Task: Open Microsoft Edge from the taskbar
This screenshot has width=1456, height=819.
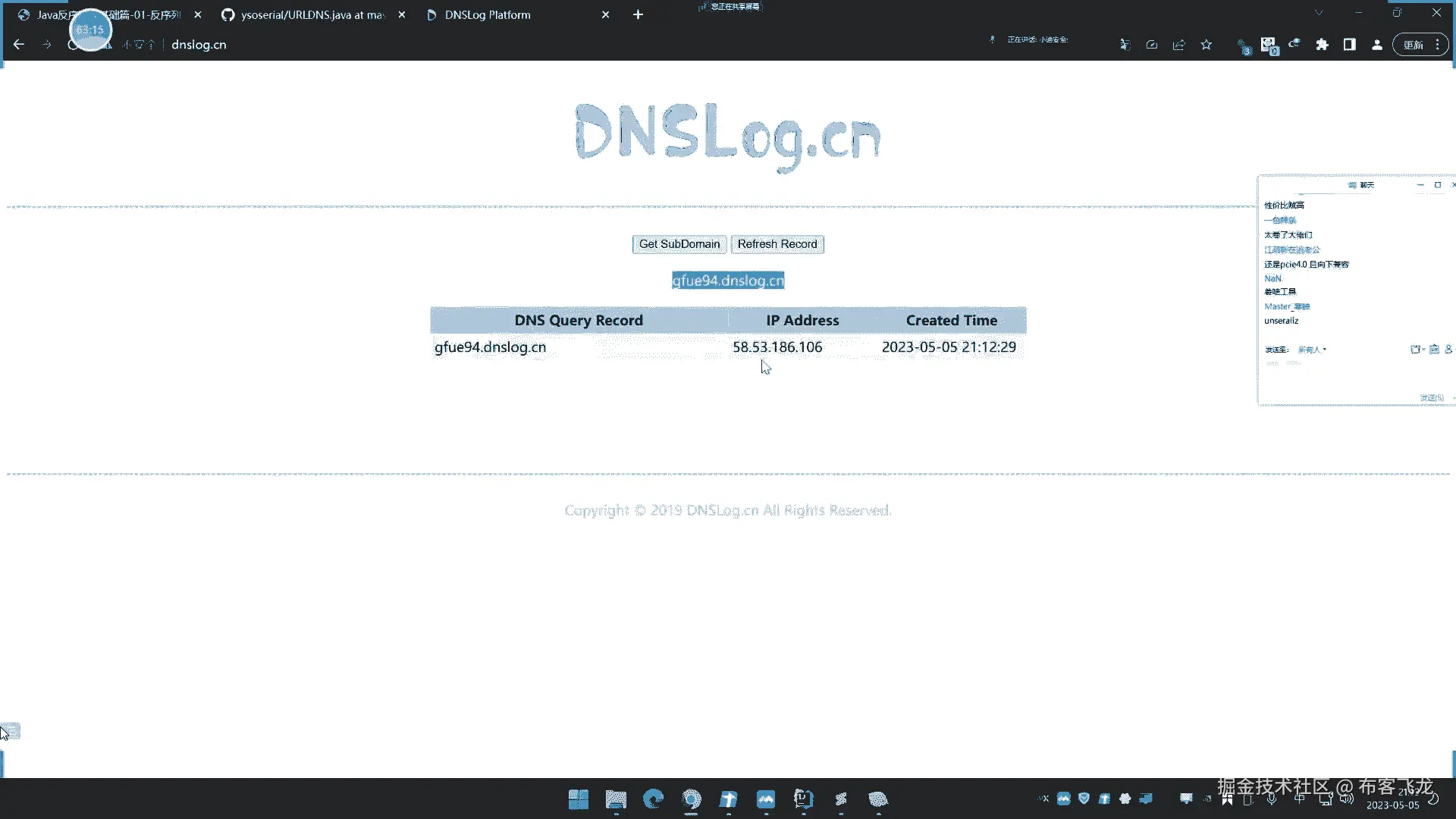Action: point(653,799)
